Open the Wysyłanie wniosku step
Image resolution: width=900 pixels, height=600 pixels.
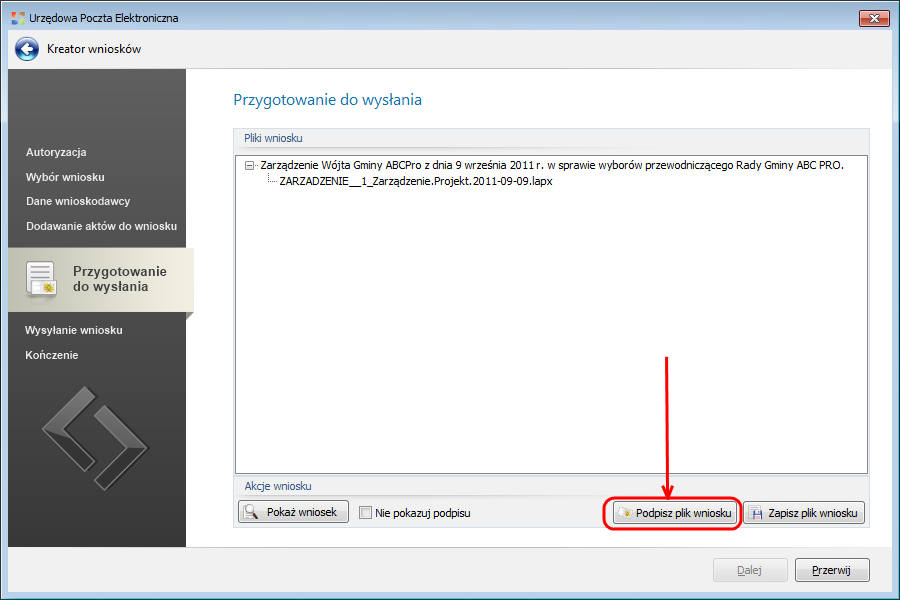tap(73, 330)
